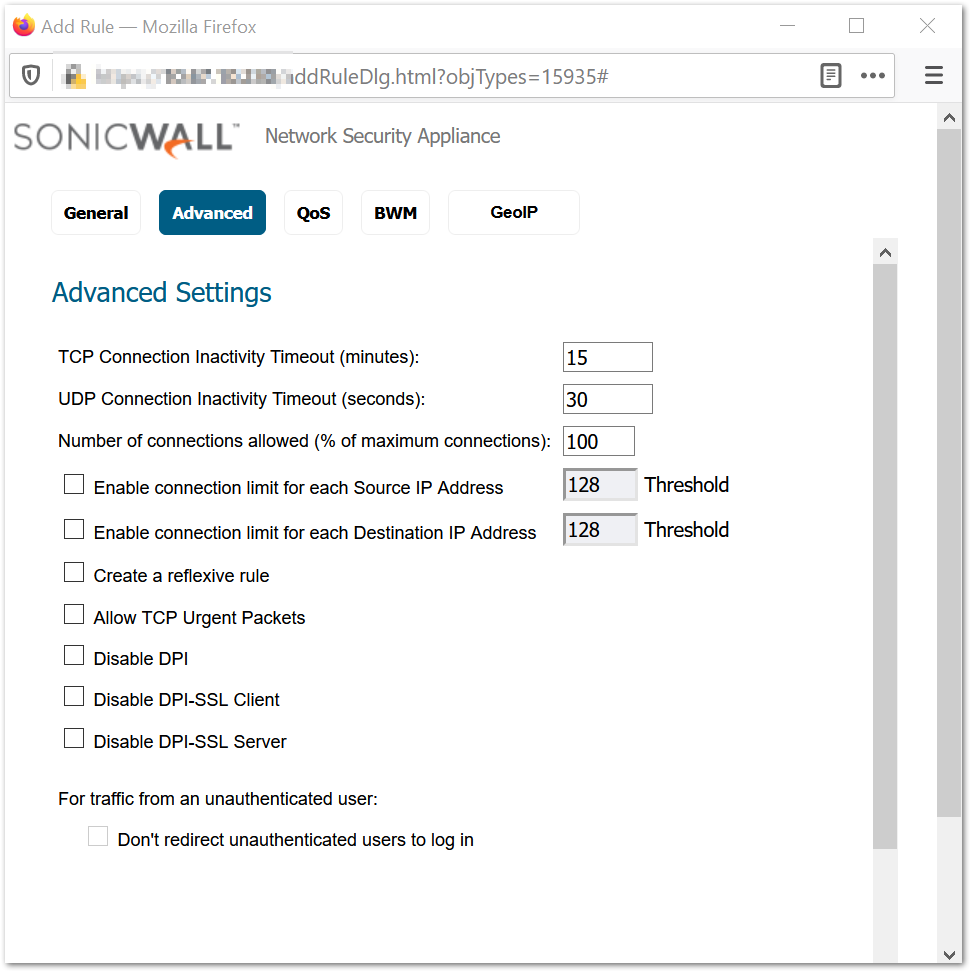Click 'TCP Connection Inactivity Timeout (minutes)' label

coord(239,357)
